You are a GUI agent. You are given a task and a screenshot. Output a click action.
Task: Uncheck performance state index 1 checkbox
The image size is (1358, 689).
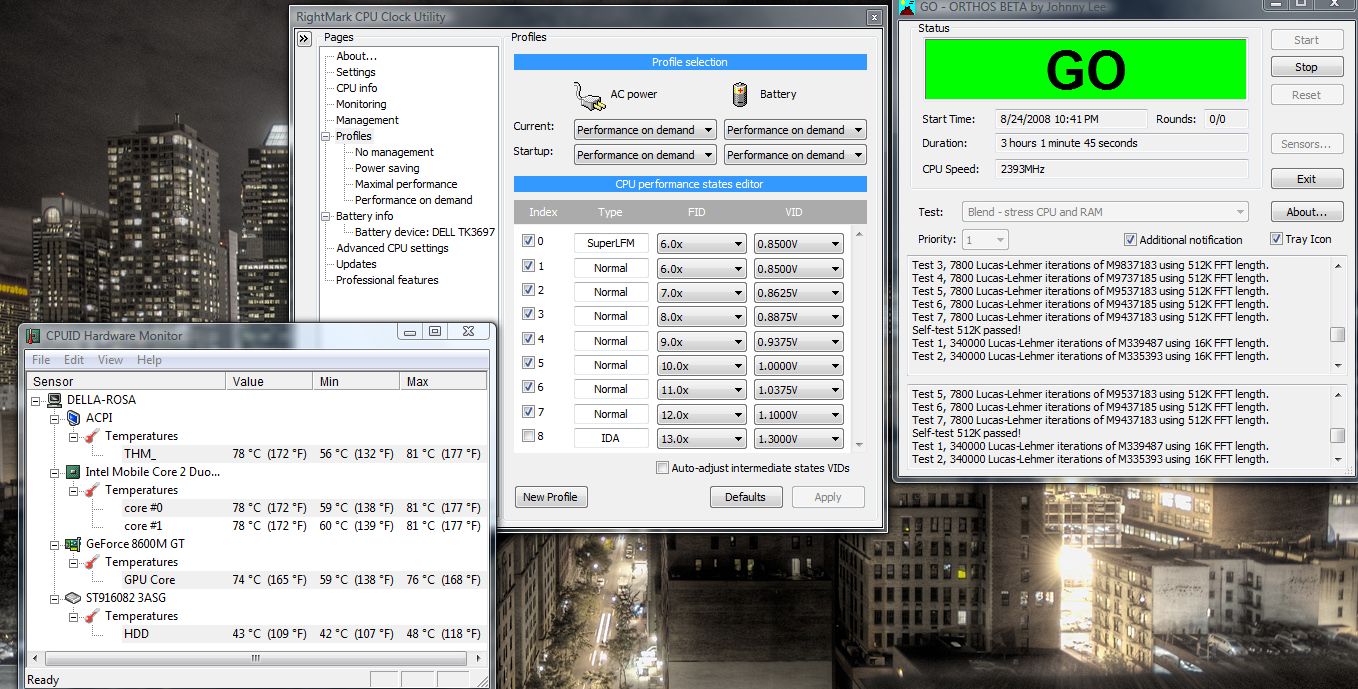point(528,266)
